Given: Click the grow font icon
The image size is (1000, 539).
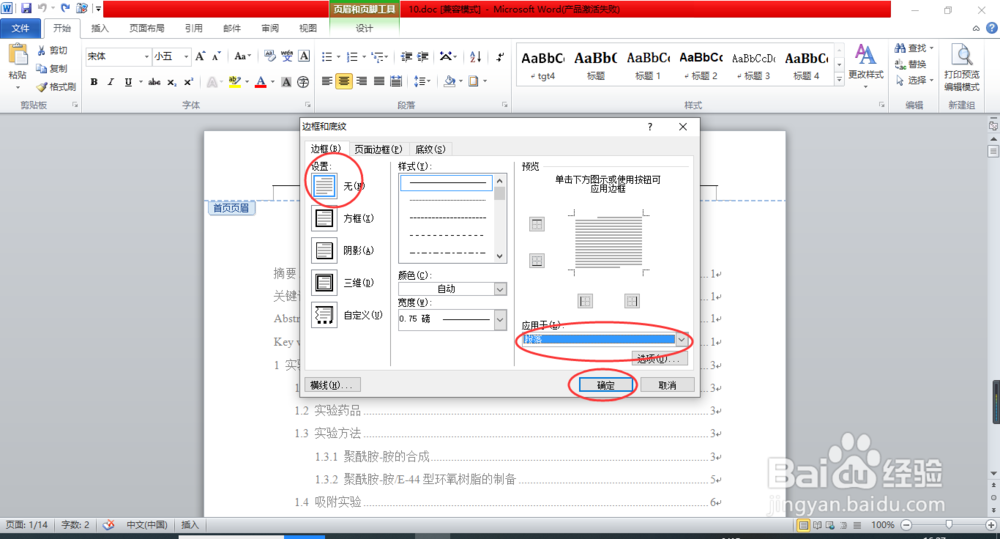Looking at the screenshot, I should (200, 56).
